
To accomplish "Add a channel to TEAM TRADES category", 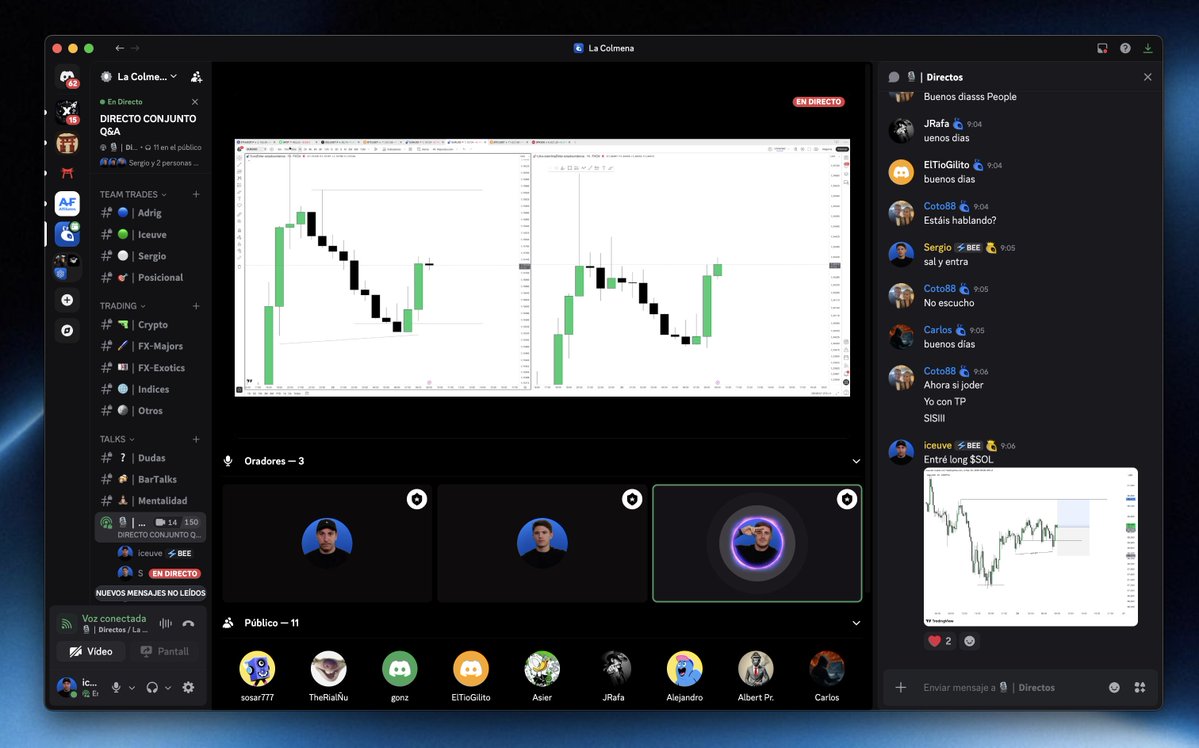I will 196,194.
